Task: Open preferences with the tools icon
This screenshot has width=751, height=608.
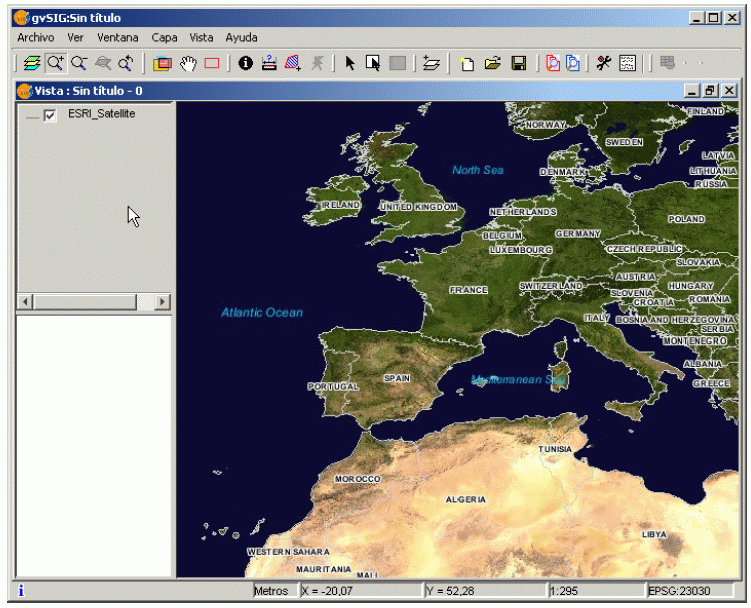Action: [x=603, y=63]
